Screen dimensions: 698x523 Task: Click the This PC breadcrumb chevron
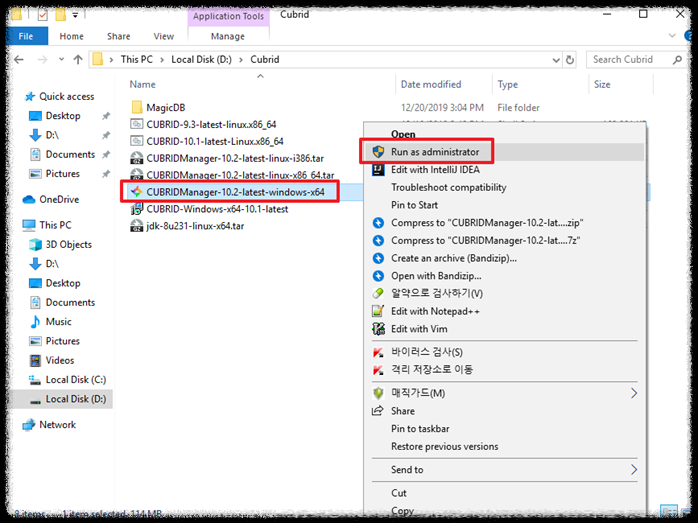coord(162,60)
